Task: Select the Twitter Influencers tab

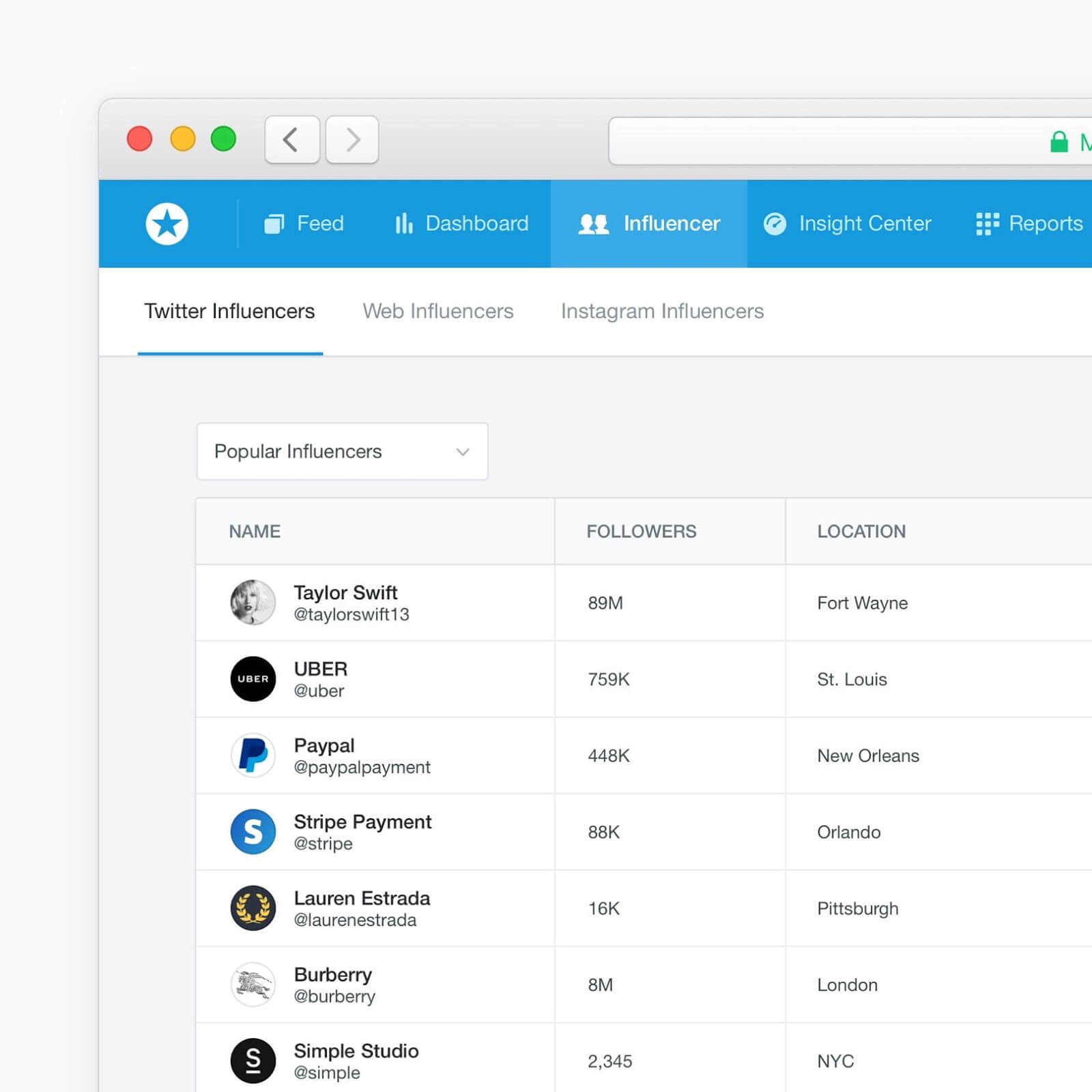Action: pyautogui.click(x=229, y=311)
